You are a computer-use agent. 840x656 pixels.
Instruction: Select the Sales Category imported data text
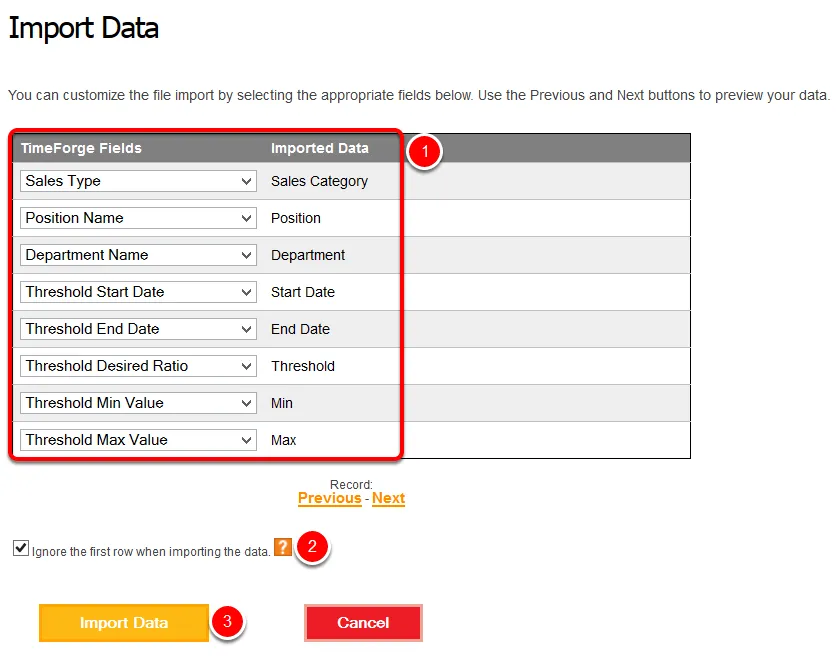[319, 182]
